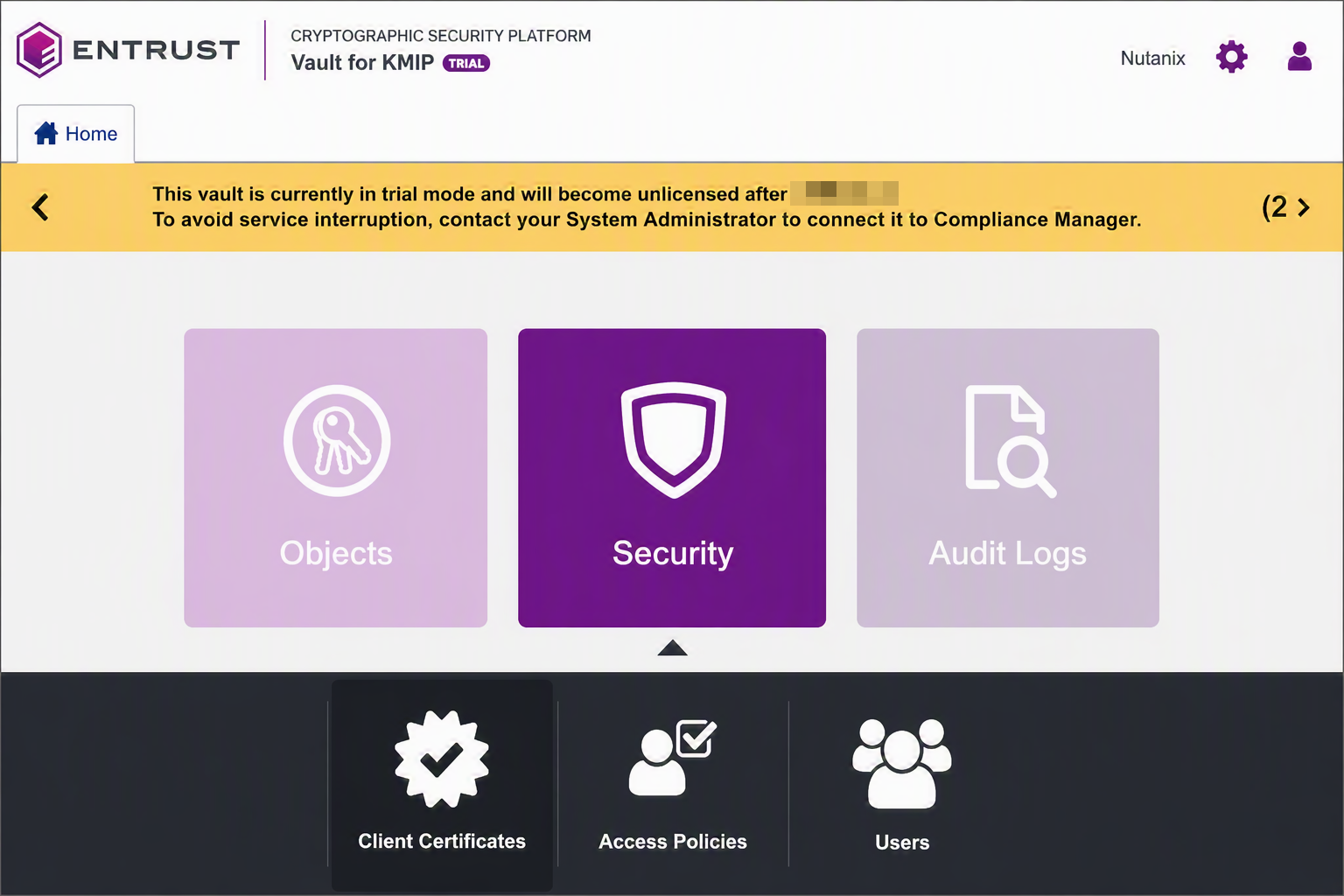This screenshot has width=1344, height=896.
Task: Click the Cryptographic Security Platform heading
Action: tap(441, 36)
